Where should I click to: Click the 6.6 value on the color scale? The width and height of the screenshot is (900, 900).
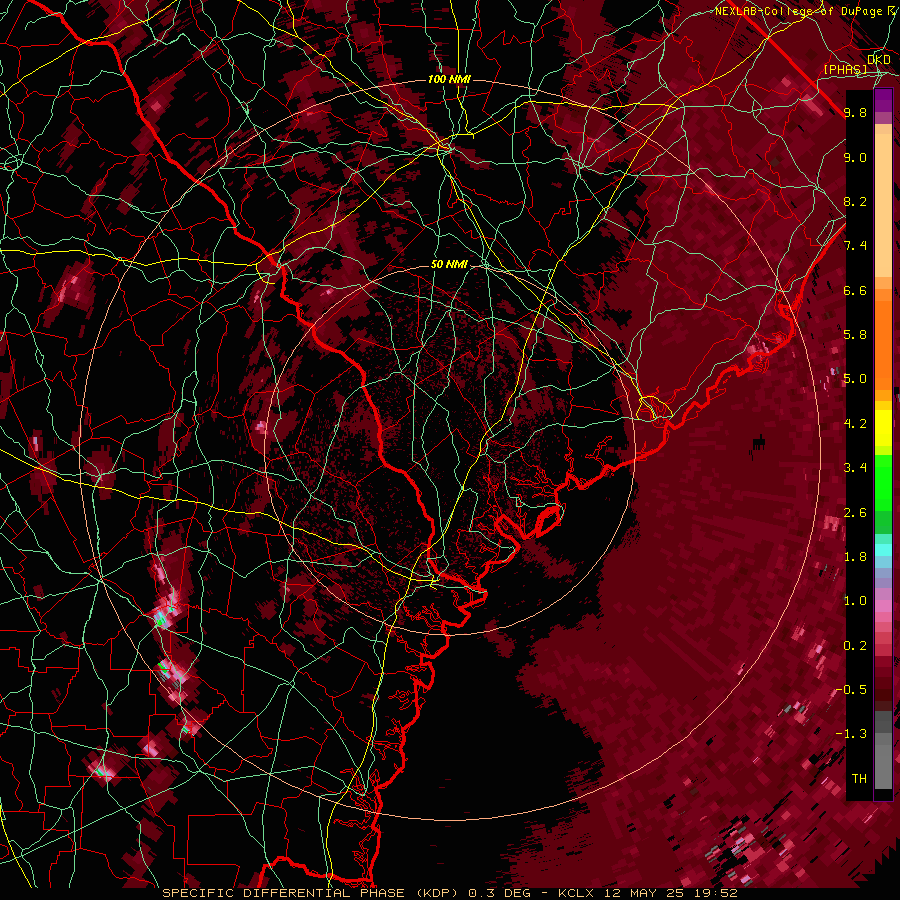pyautogui.click(x=855, y=290)
